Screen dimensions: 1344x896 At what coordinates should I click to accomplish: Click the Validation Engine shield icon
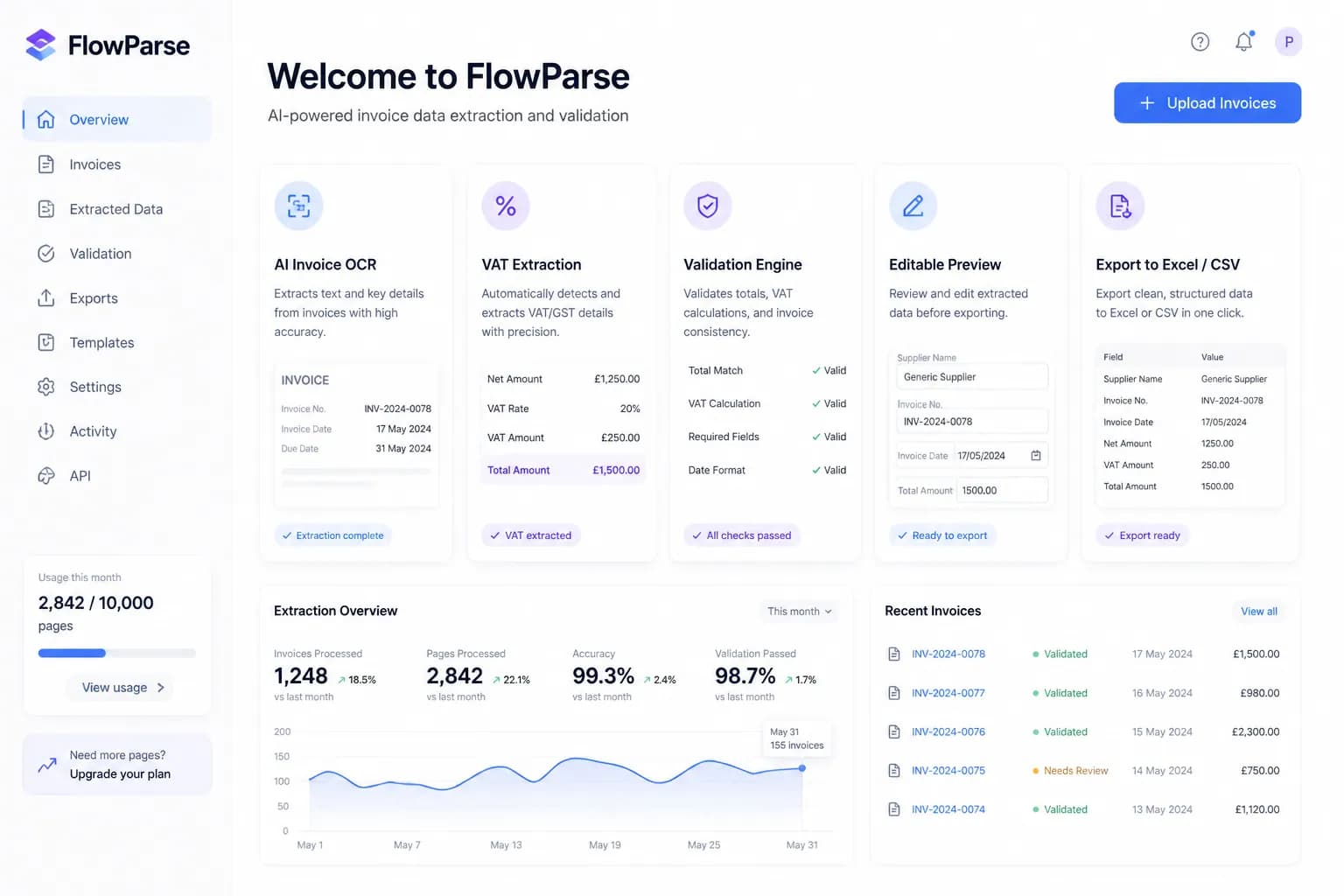coord(708,206)
